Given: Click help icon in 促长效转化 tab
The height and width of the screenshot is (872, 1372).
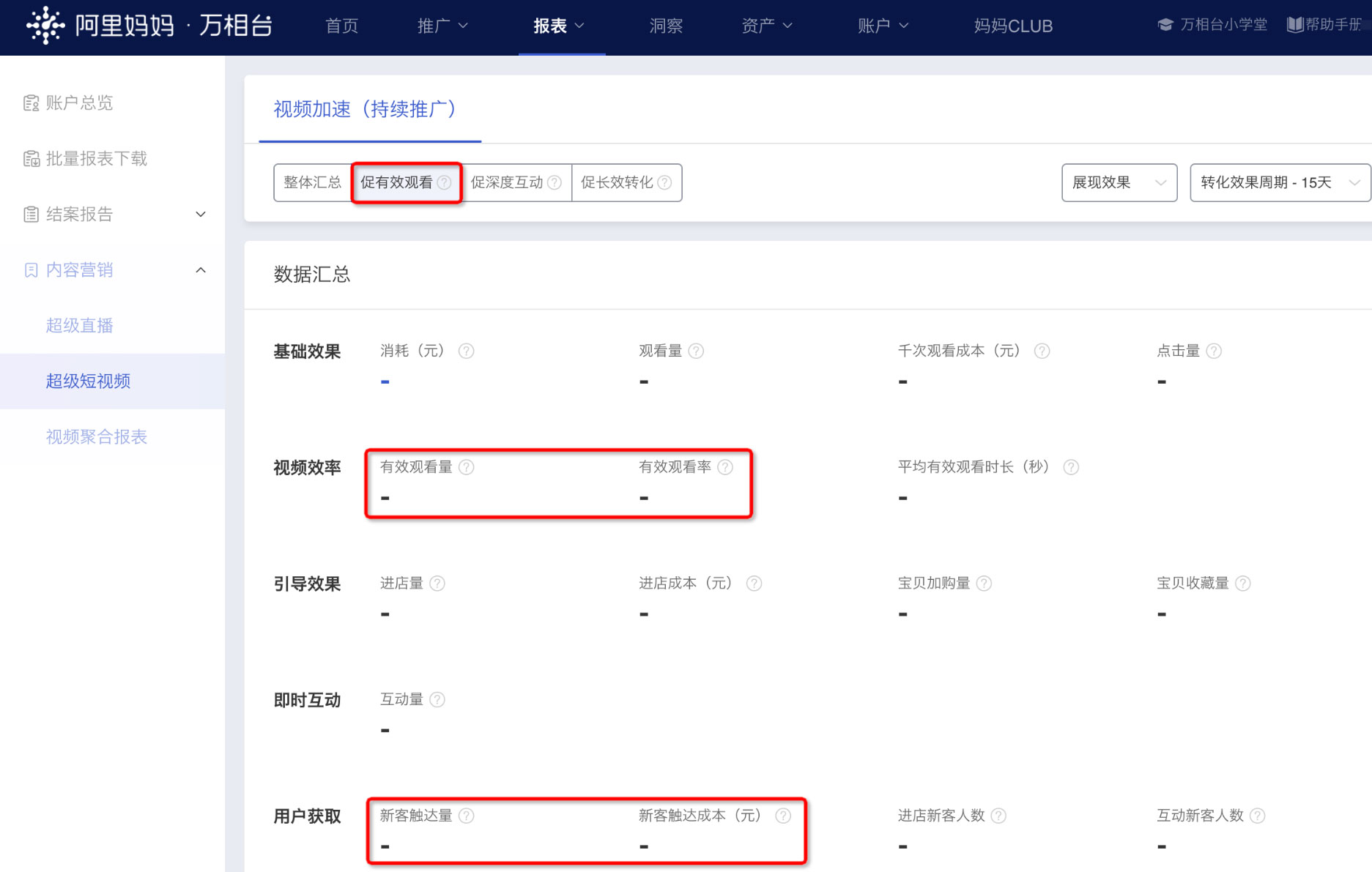Looking at the screenshot, I should (x=664, y=182).
